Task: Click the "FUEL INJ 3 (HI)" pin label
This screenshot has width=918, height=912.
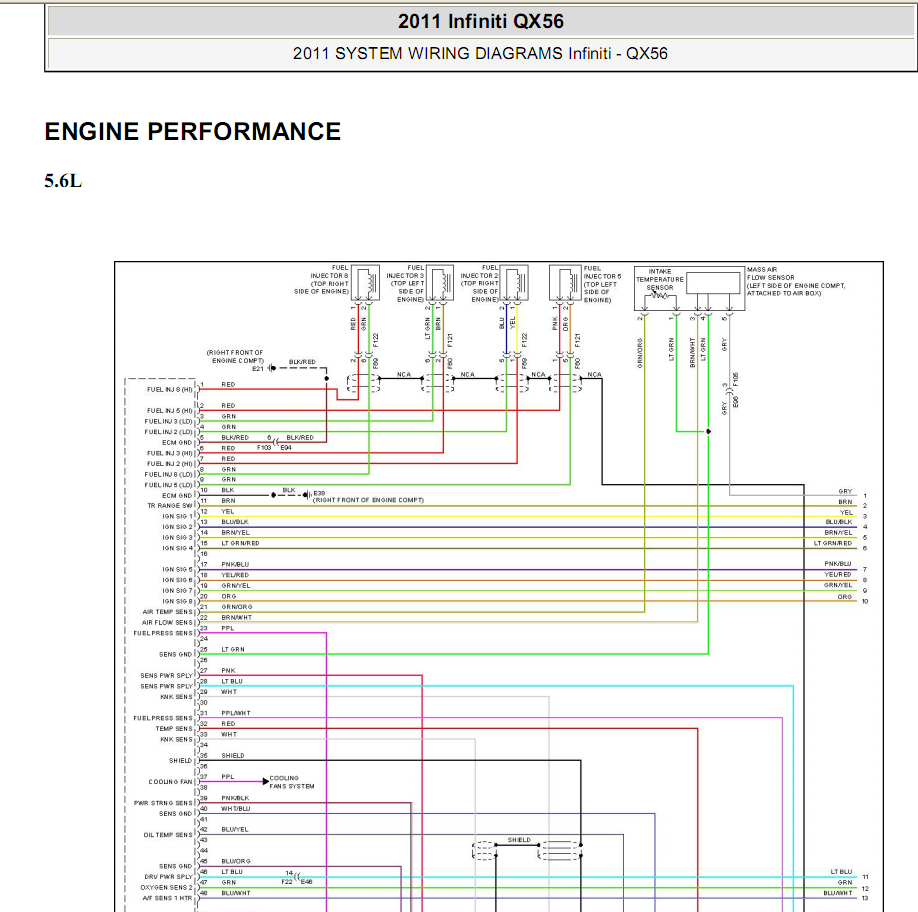Action: pyautogui.click(x=170, y=453)
